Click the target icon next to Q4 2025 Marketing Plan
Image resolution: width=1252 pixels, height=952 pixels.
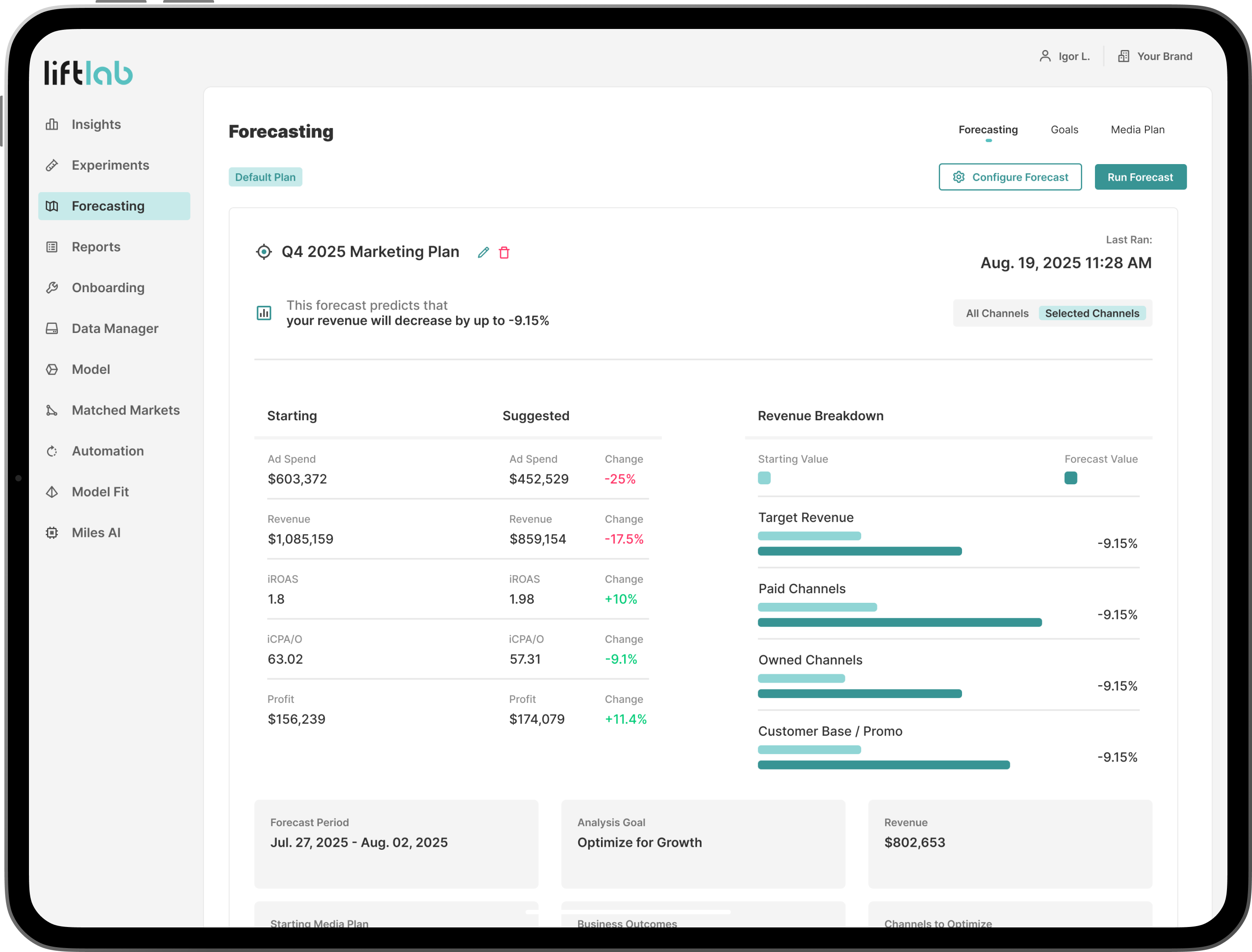coord(264,252)
